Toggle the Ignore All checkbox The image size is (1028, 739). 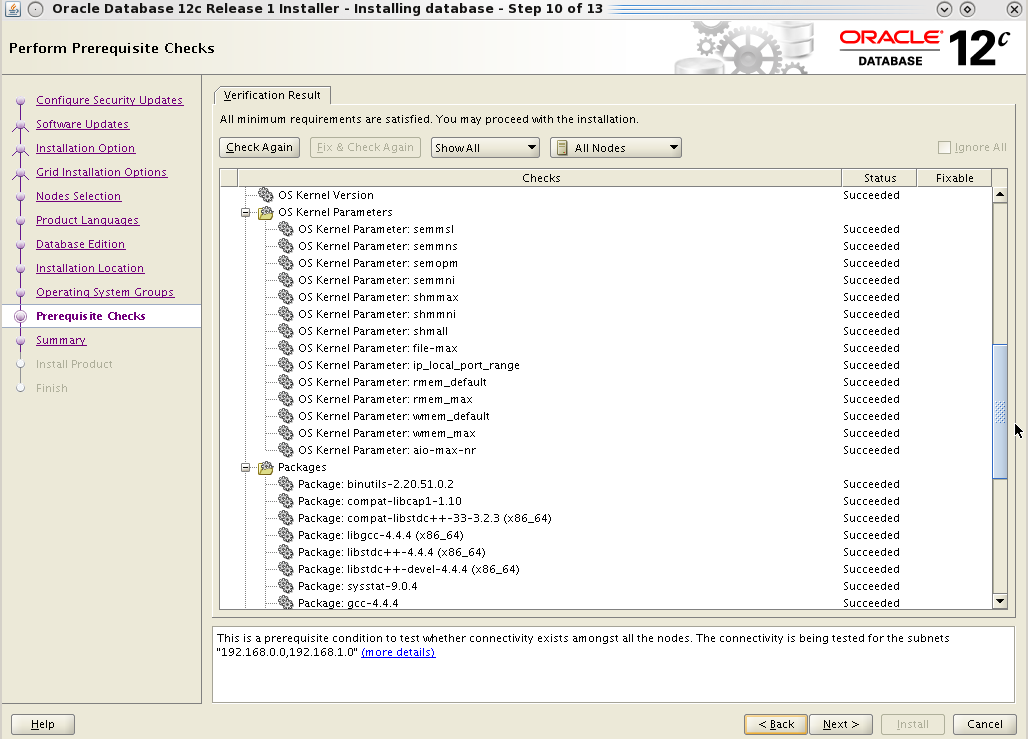[944, 148]
